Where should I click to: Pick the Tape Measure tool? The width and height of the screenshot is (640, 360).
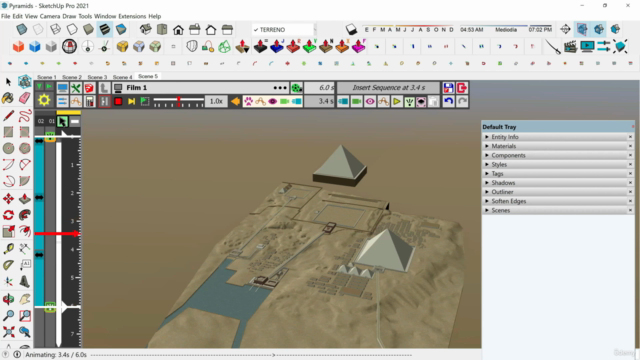pyautogui.click(x=8, y=249)
